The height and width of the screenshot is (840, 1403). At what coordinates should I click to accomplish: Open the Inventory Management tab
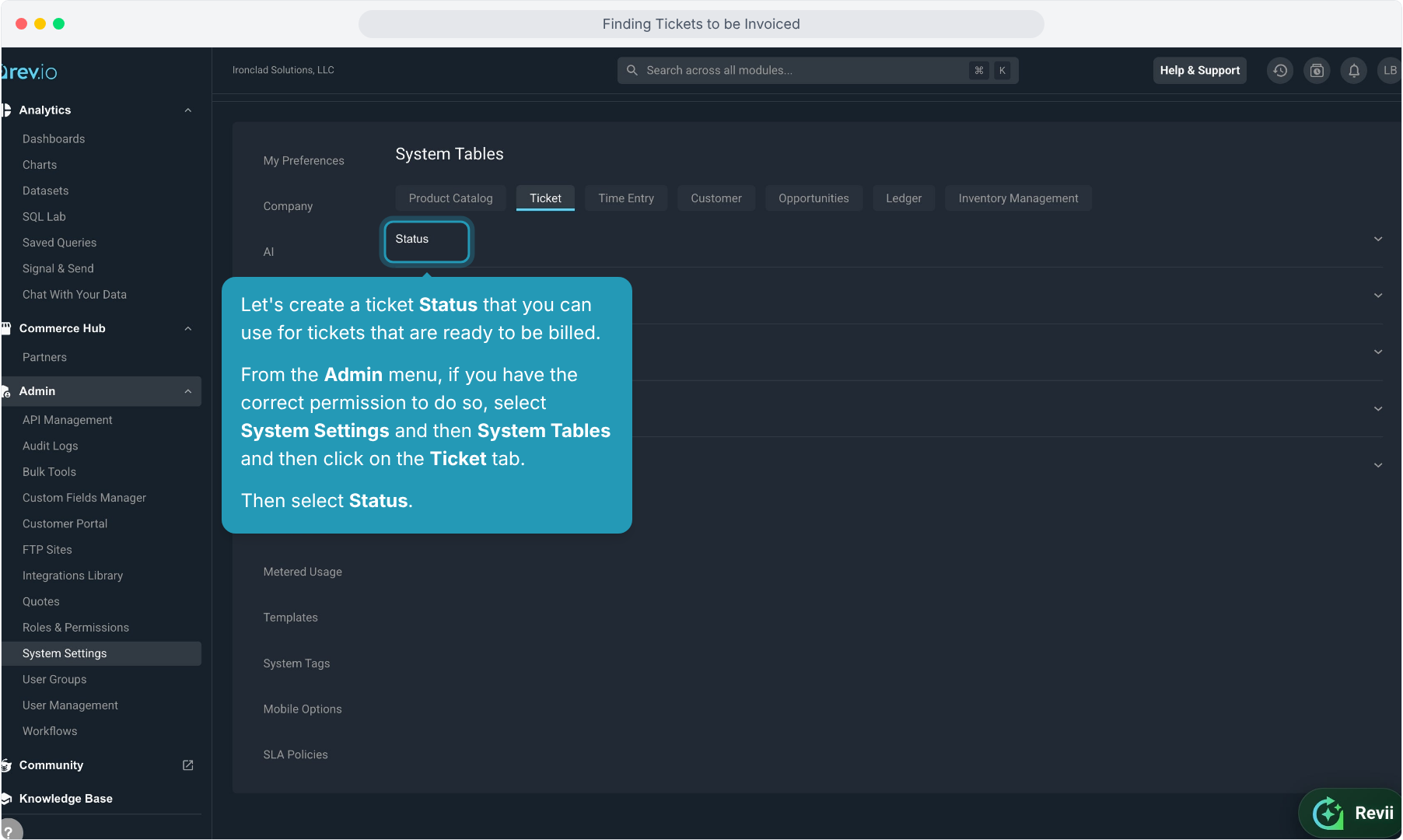coord(1018,198)
